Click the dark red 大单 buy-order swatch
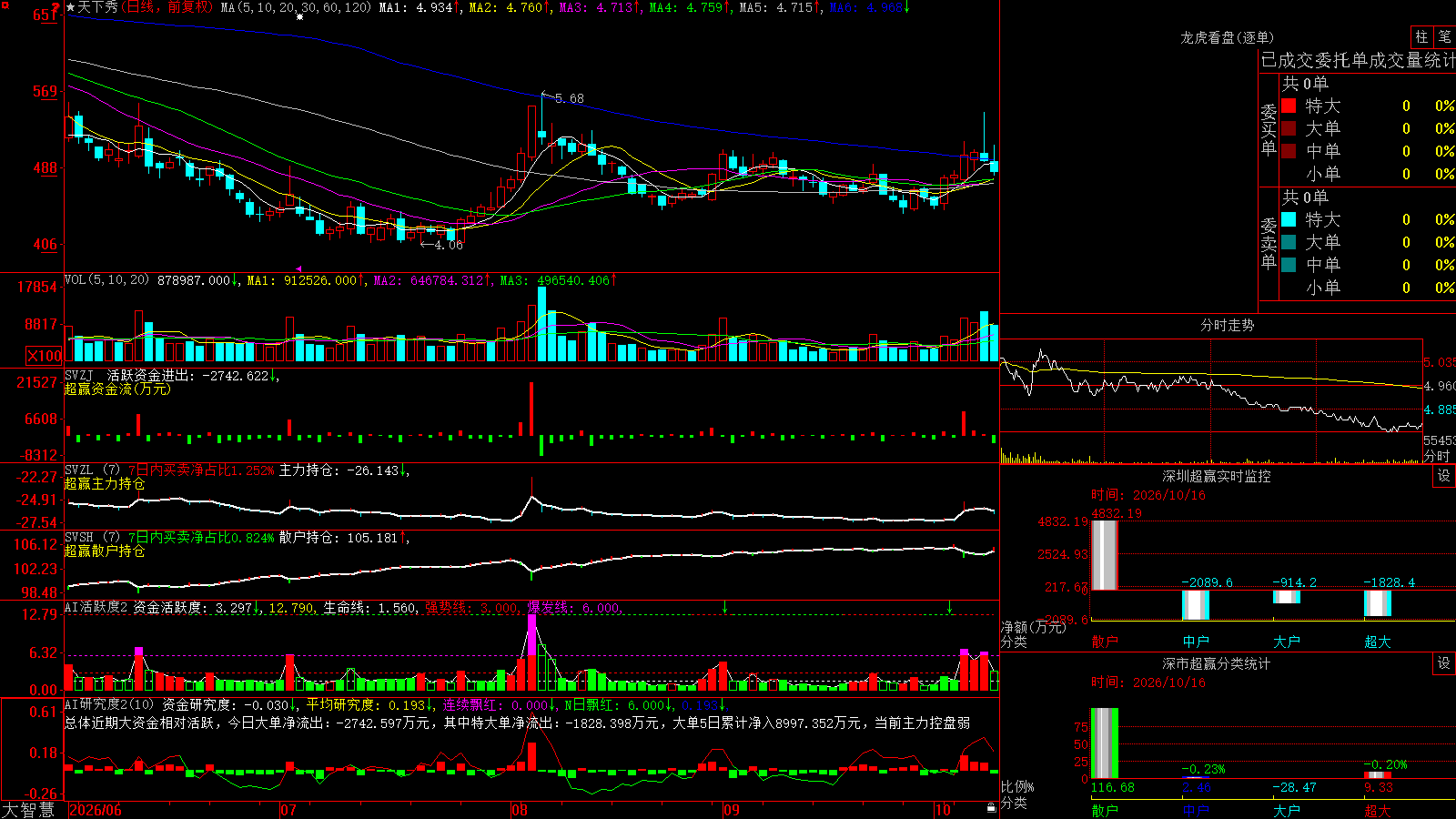 click(x=1289, y=128)
